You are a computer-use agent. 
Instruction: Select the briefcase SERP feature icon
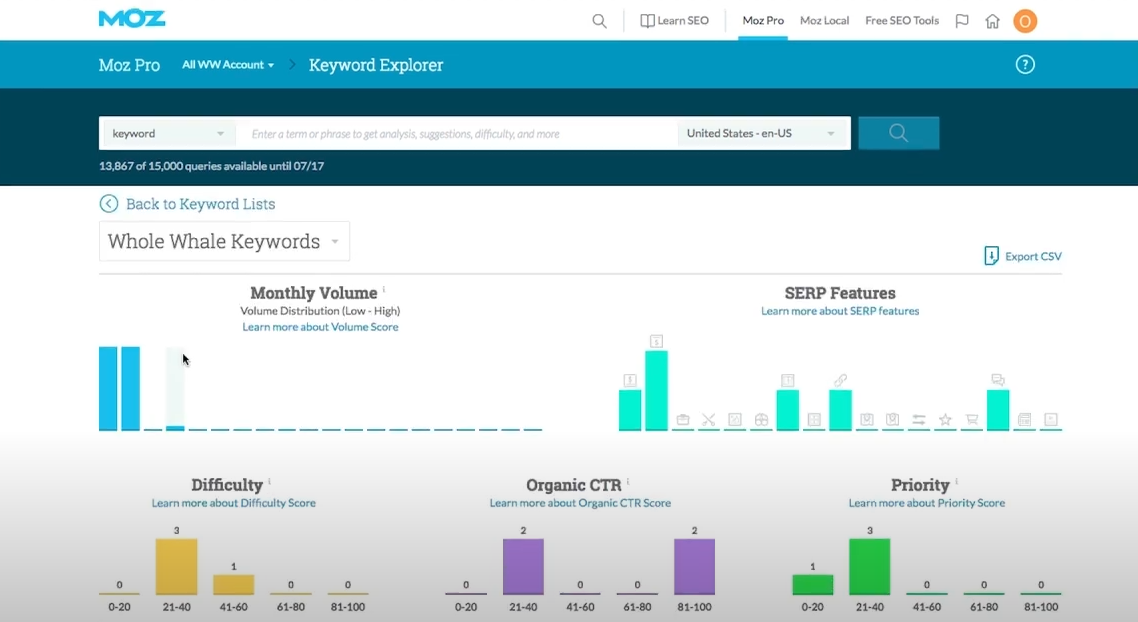682,420
